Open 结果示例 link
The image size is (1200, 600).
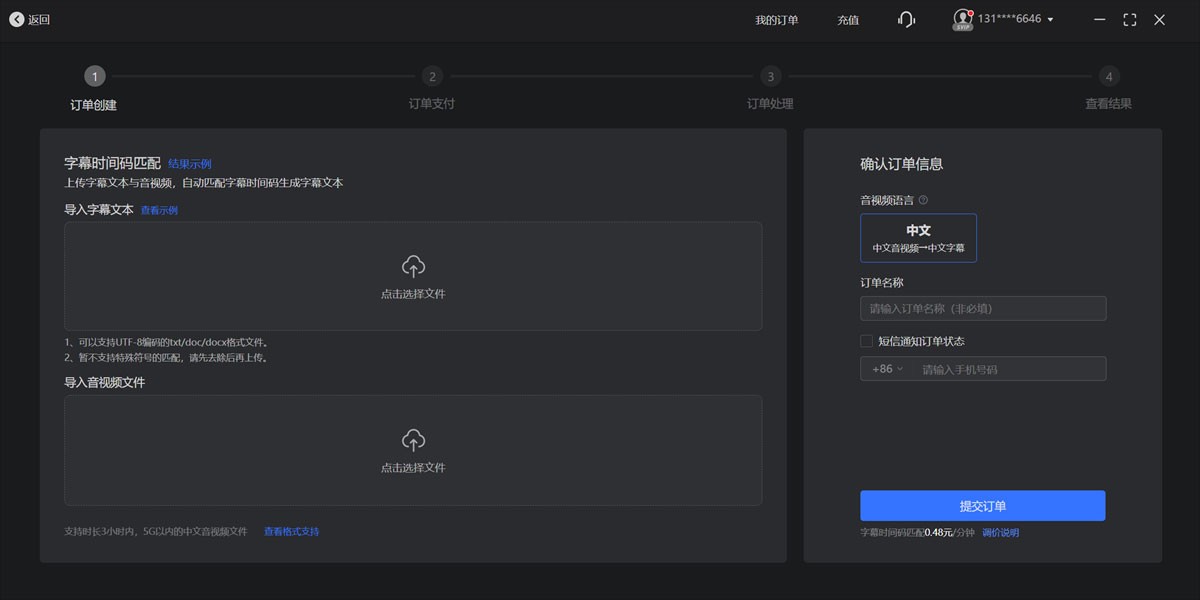tap(189, 164)
